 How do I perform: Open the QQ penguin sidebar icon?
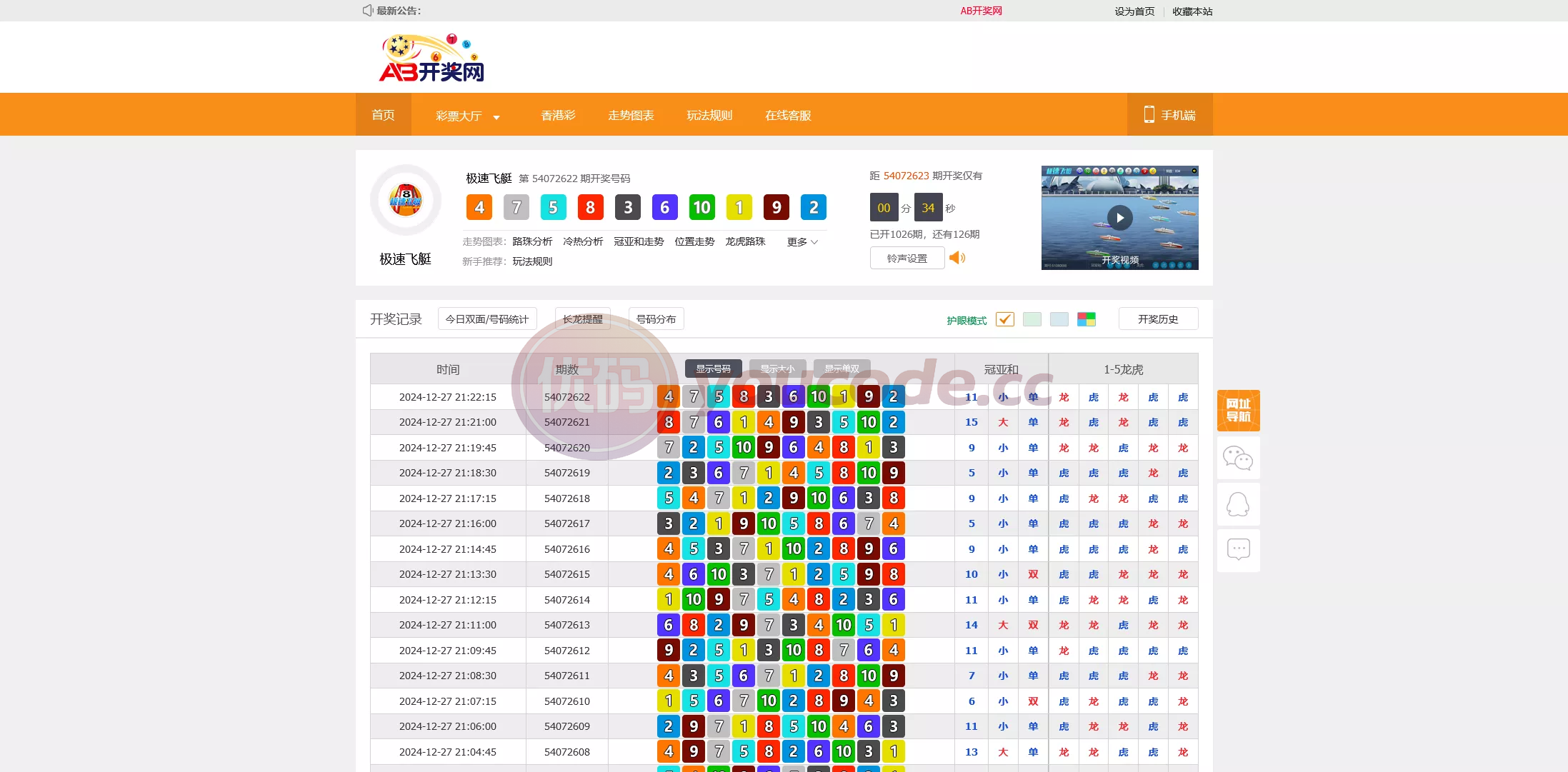[1238, 504]
